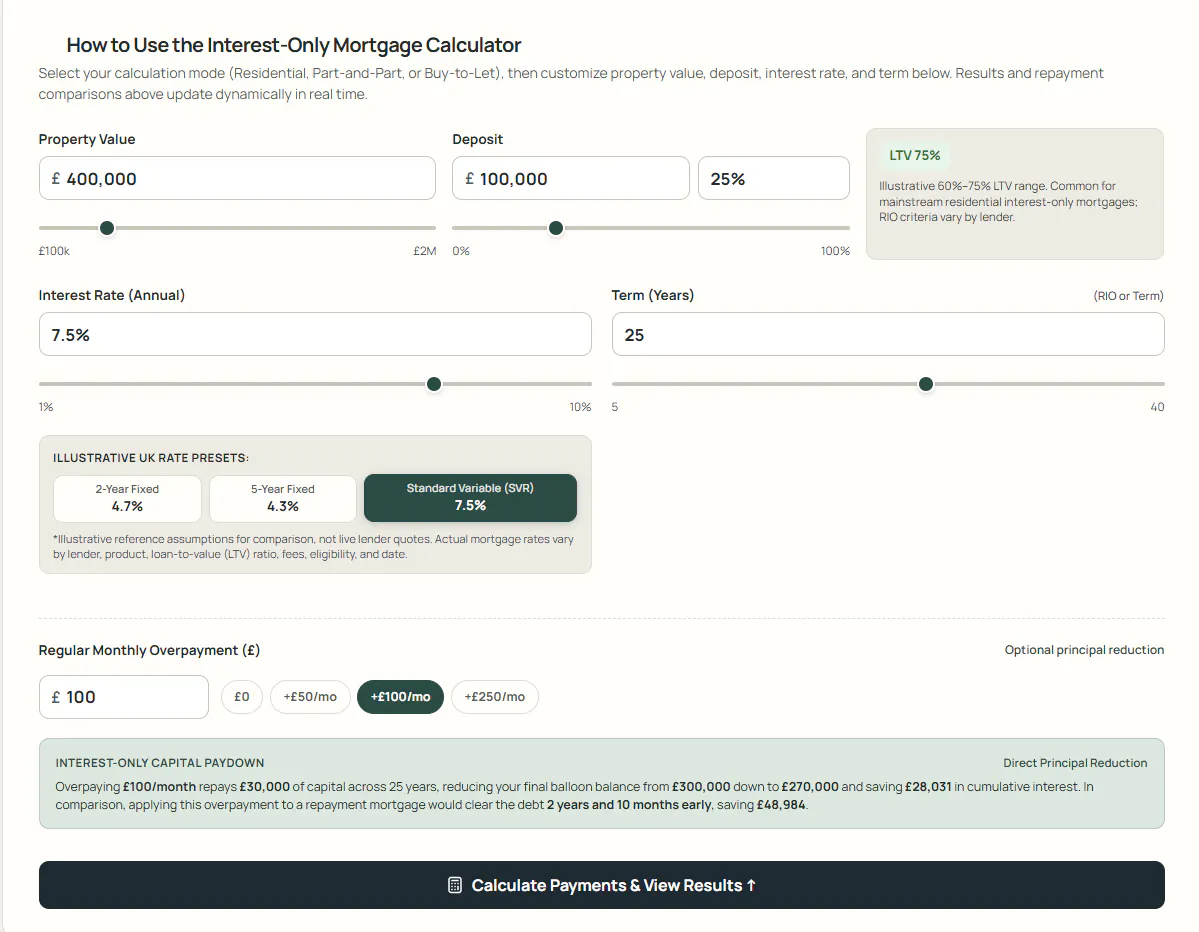Pick the +£250/mo overpayment preset
This screenshot has width=1199, height=932.
pyautogui.click(x=495, y=697)
